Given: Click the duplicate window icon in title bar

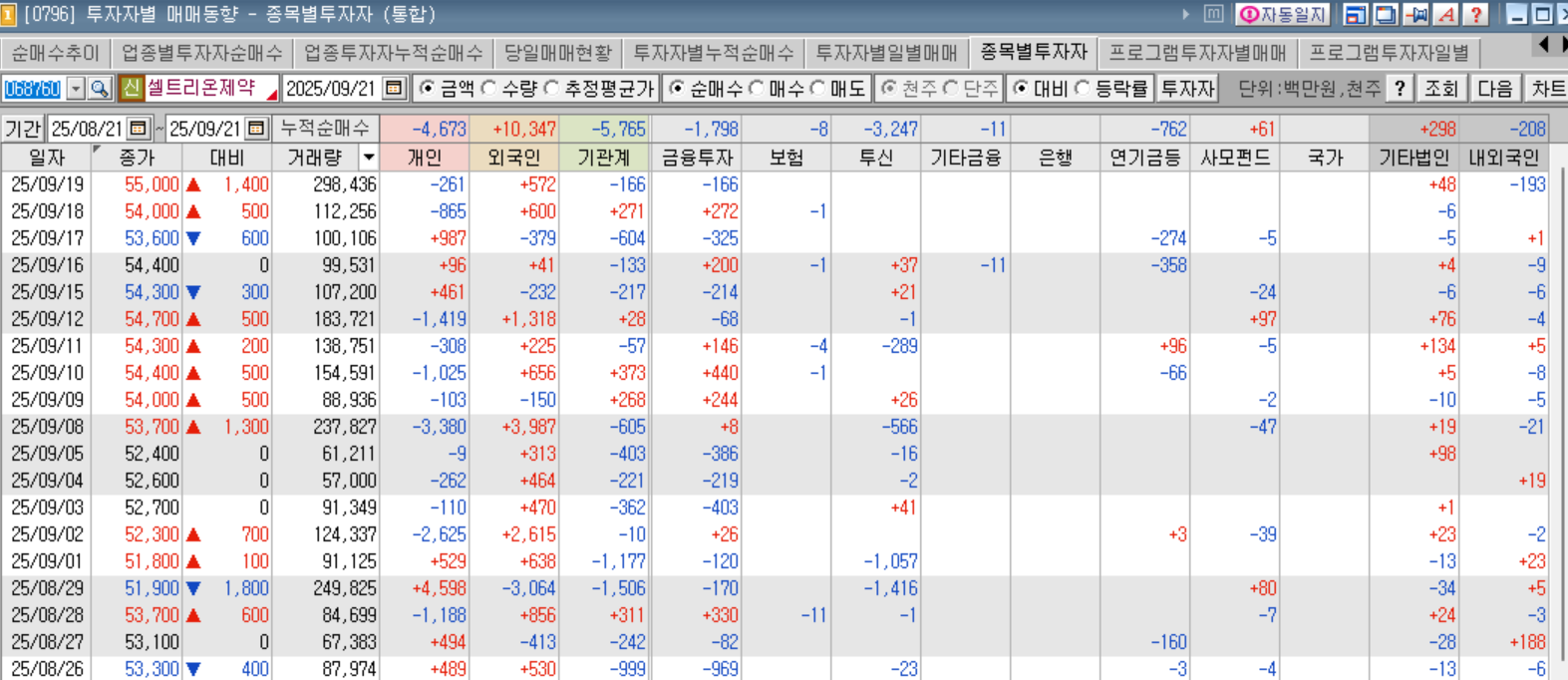Looking at the screenshot, I should 1386,14.
